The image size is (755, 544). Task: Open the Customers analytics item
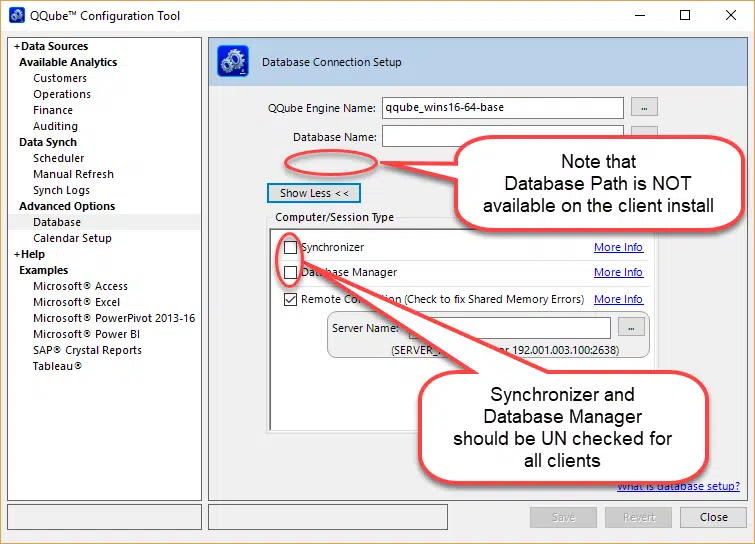pyautogui.click(x=60, y=78)
